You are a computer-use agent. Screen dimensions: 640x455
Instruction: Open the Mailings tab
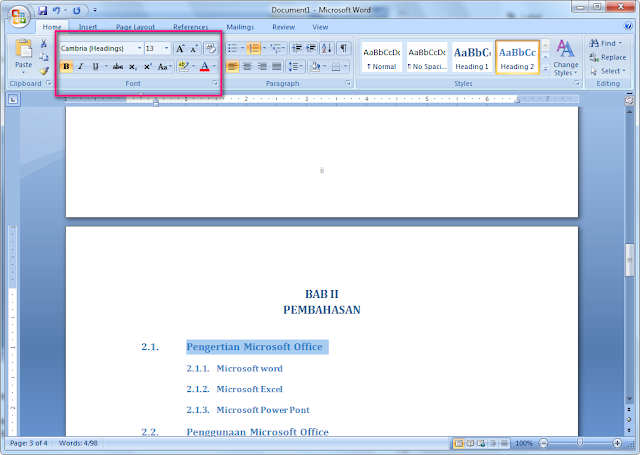coord(240,27)
